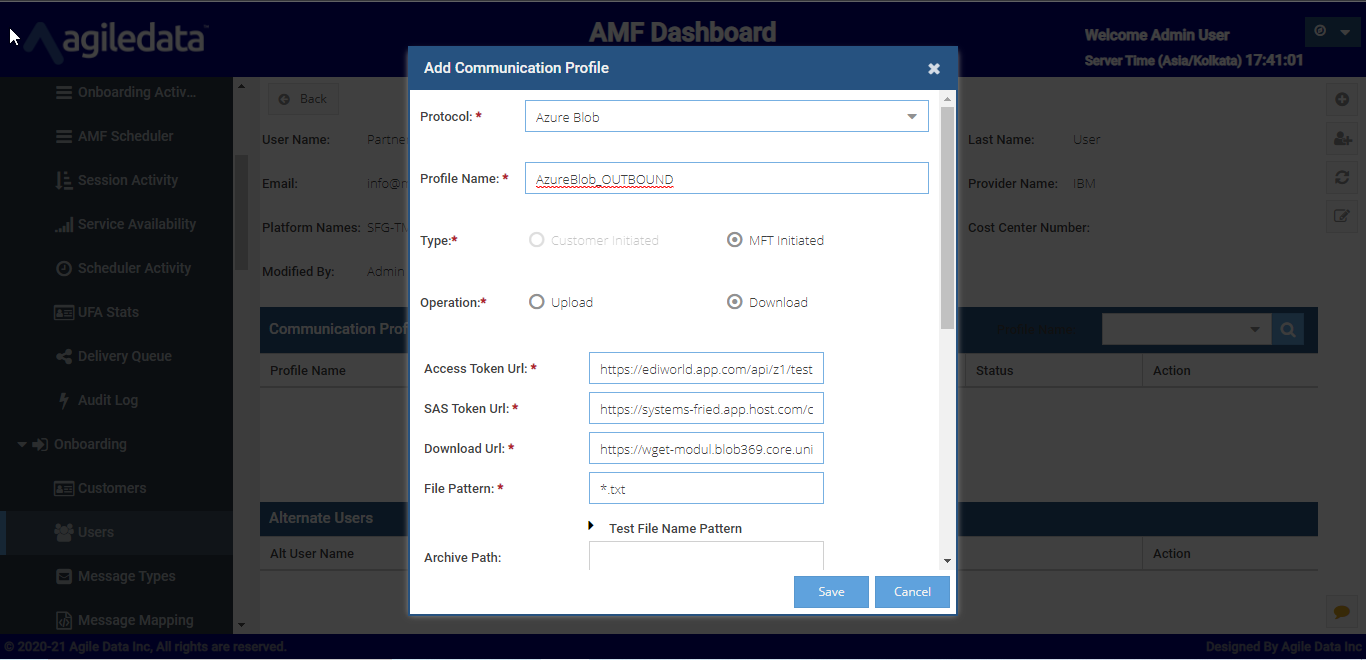Viewport: 1366px width, 660px height.
Task: Close the Add Communication Profile dialog
Action: point(934,68)
